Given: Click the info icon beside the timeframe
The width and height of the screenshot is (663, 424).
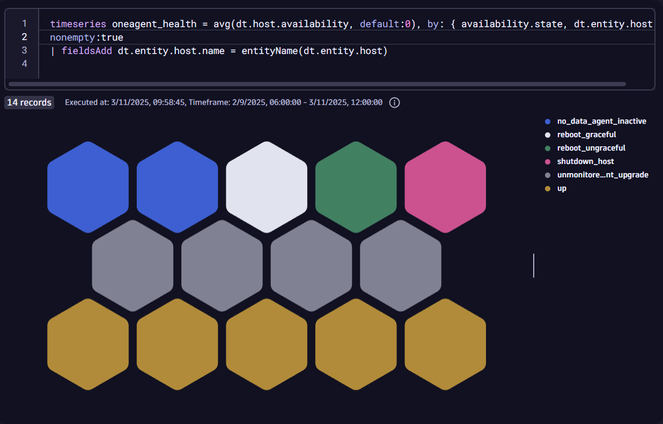Looking at the screenshot, I should 395,103.
